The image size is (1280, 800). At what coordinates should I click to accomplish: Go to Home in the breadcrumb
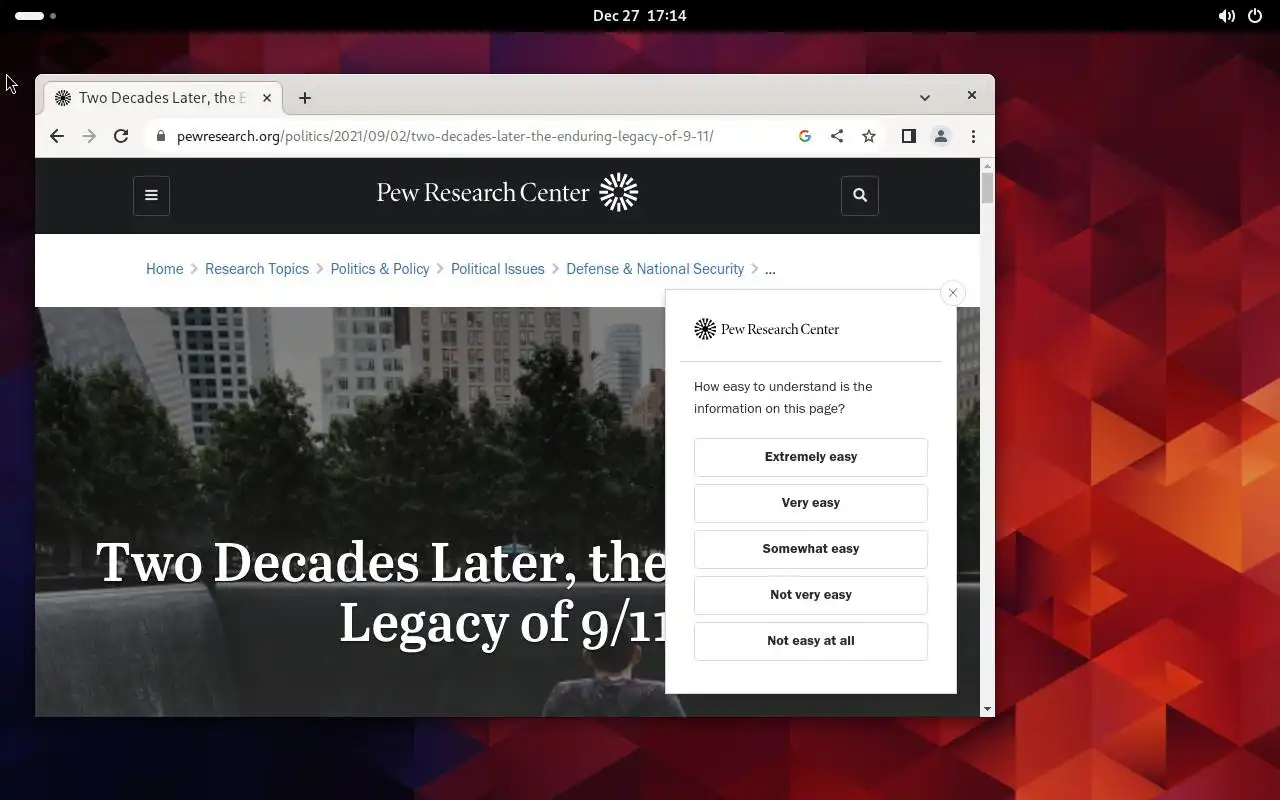(x=165, y=269)
